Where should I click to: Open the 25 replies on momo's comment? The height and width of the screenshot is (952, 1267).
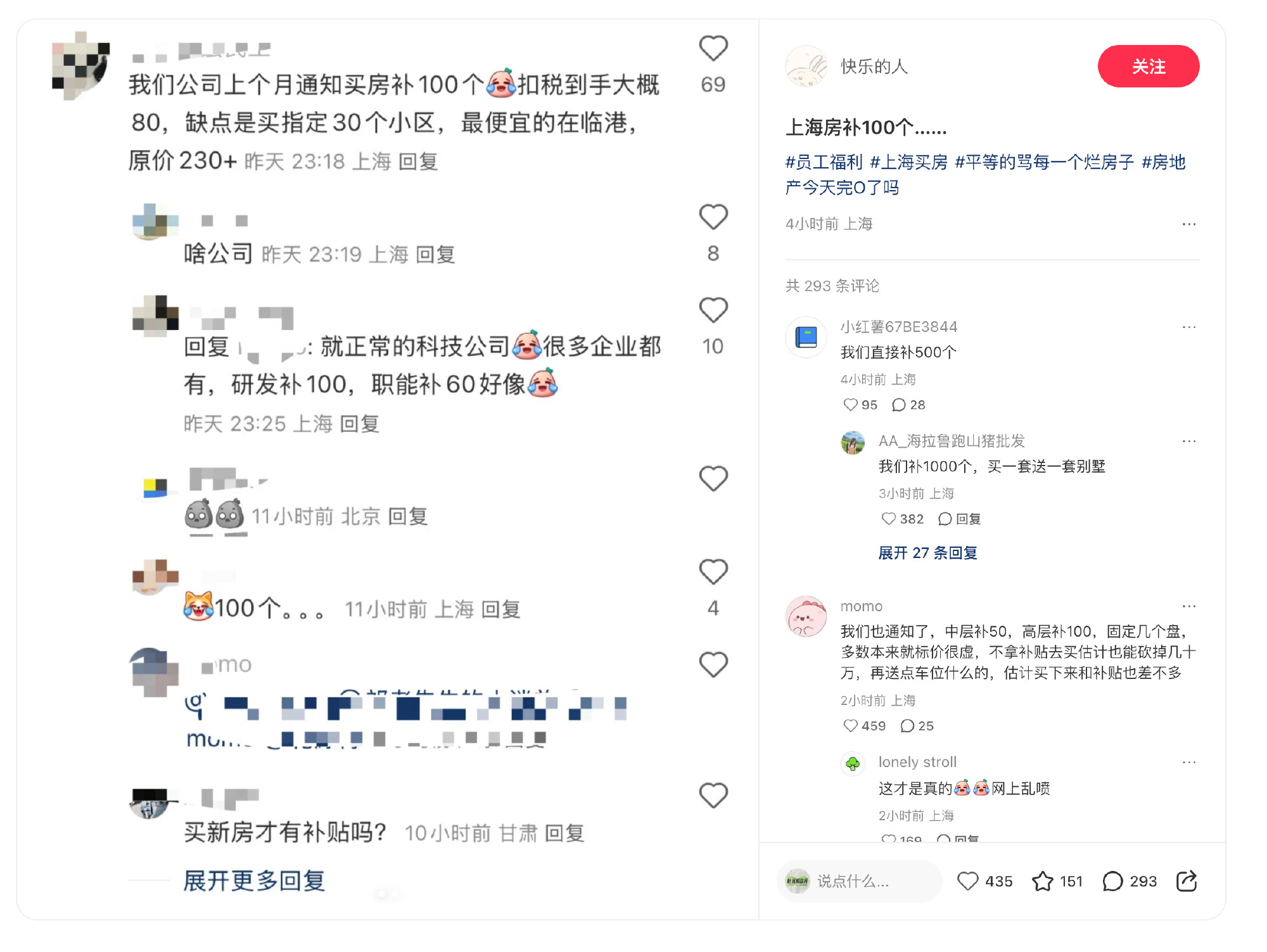tap(917, 726)
